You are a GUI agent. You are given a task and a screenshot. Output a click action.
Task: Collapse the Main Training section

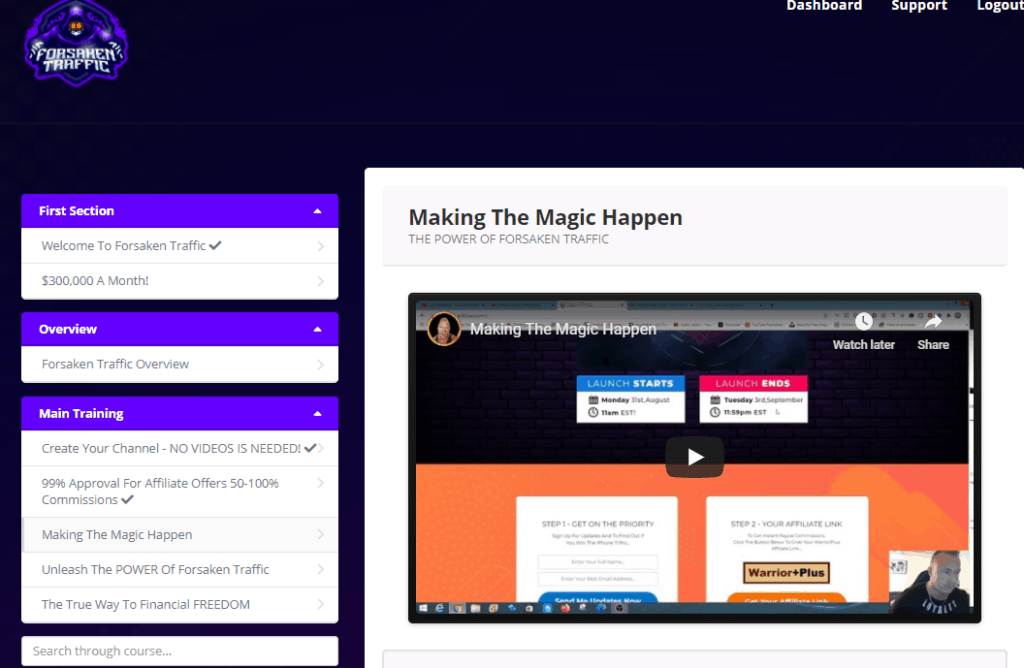pyautogui.click(x=317, y=413)
